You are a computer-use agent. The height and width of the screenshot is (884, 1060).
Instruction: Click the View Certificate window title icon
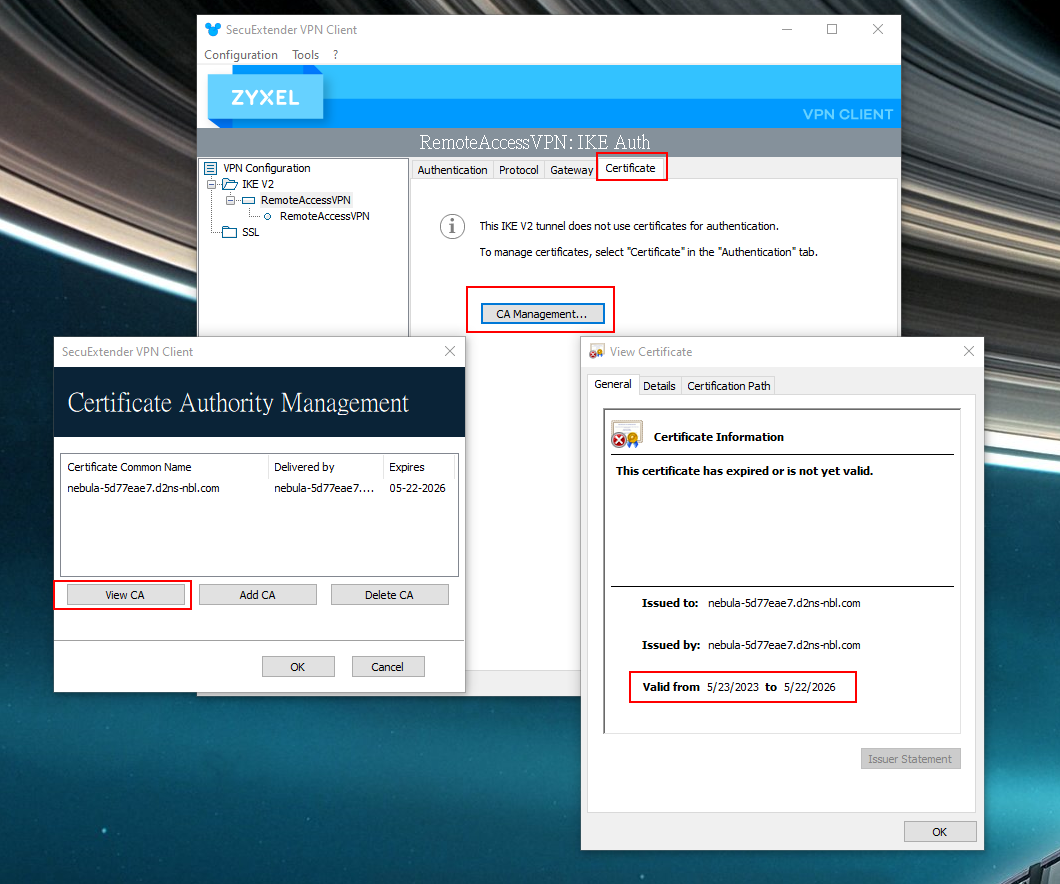pyautogui.click(x=596, y=351)
